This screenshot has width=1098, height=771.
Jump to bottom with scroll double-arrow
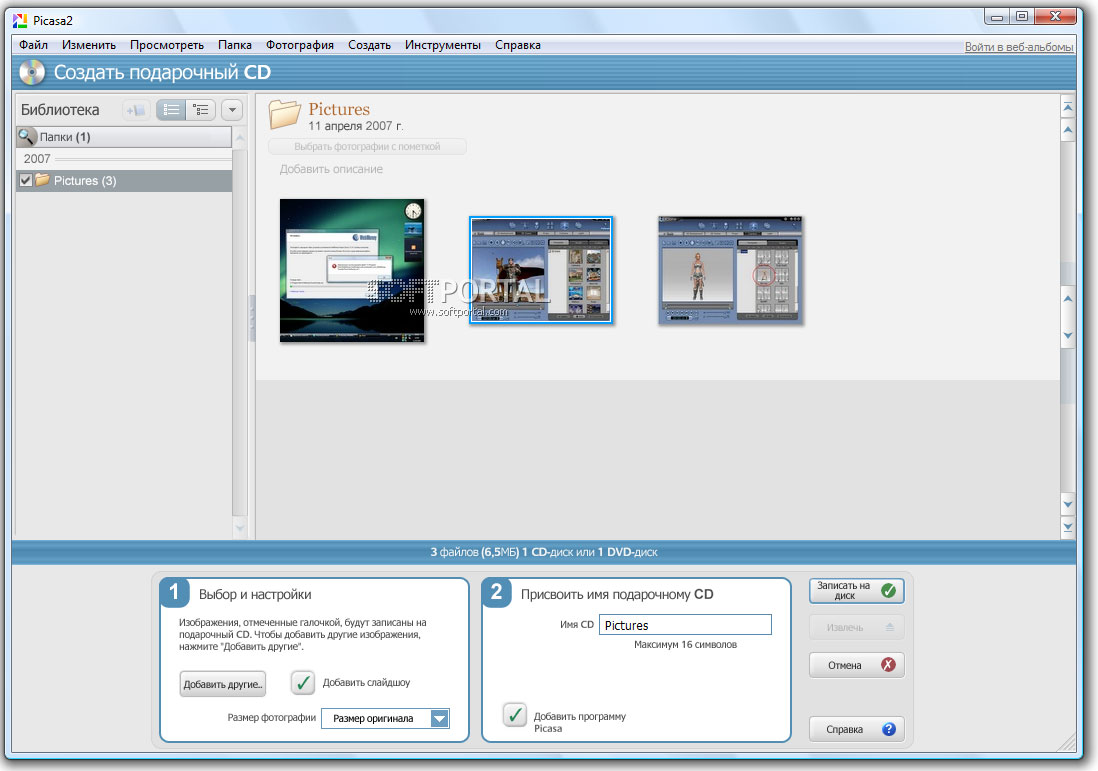tap(1068, 527)
